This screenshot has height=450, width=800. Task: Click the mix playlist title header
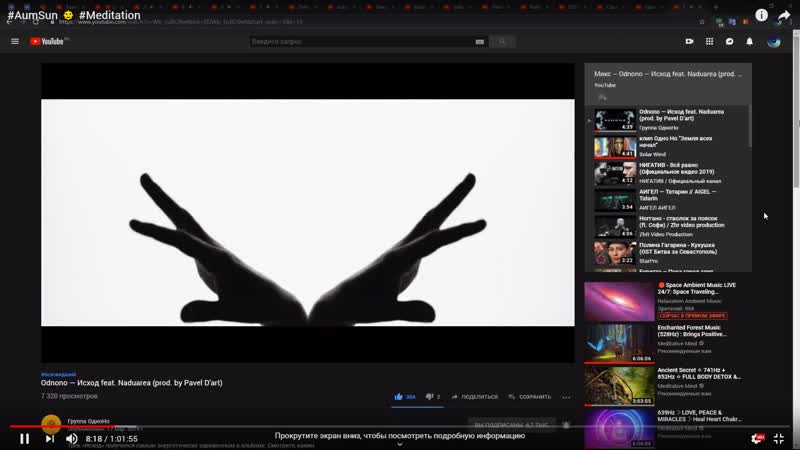click(x=668, y=74)
